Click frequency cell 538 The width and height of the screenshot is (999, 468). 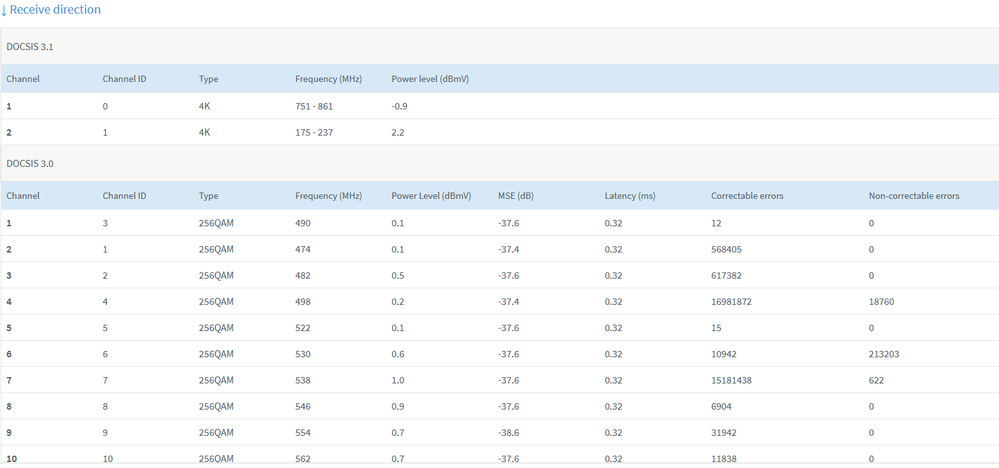303,380
